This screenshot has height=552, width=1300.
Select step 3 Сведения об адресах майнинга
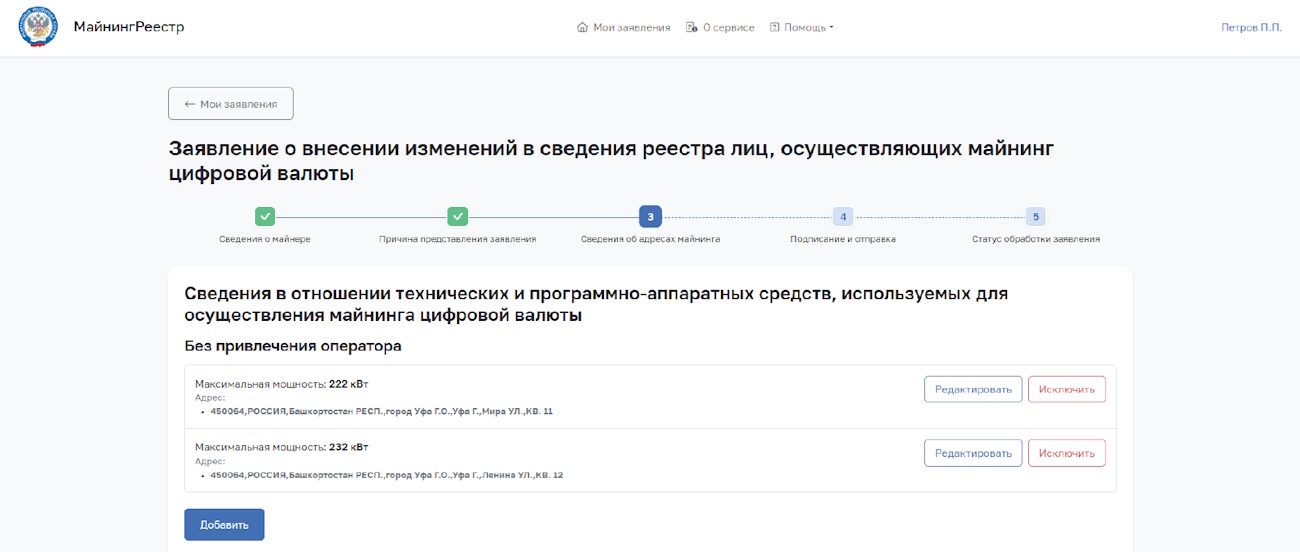pyautogui.click(x=650, y=216)
